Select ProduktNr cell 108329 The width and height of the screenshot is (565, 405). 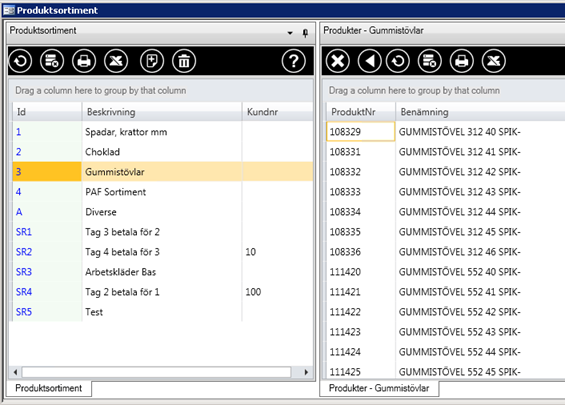point(361,132)
